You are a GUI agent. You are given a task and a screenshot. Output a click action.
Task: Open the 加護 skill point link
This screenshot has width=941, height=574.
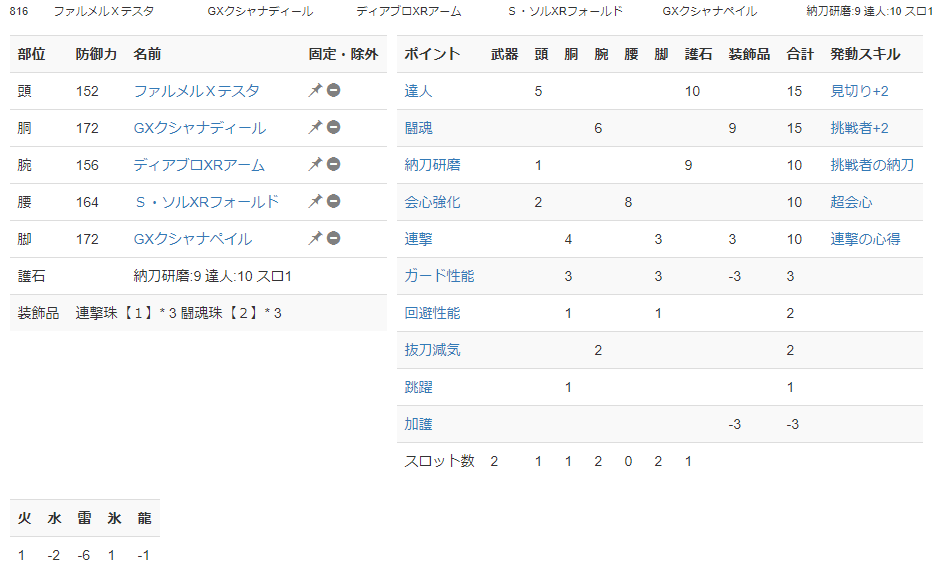pyautogui.click(x=418, y=424)
